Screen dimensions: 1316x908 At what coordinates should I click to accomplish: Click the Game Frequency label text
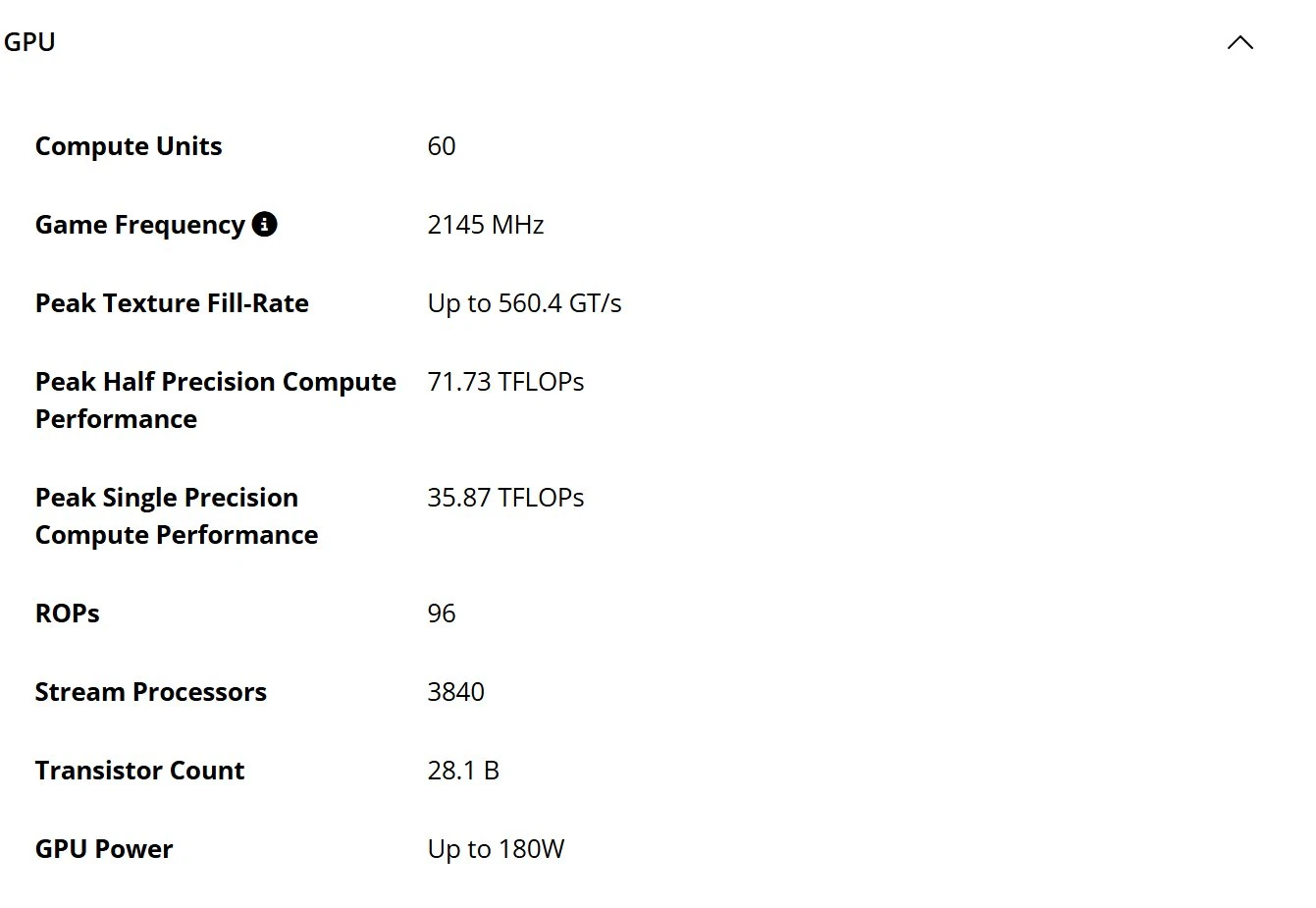coord(139,225)
